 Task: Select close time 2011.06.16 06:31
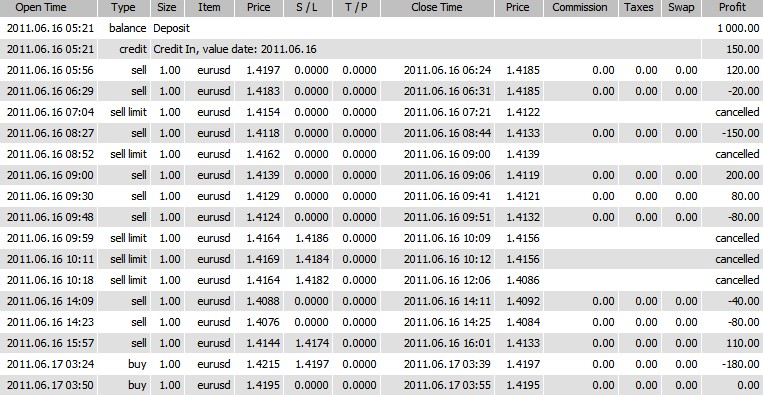pyautogui.click(x=447, y=91)
